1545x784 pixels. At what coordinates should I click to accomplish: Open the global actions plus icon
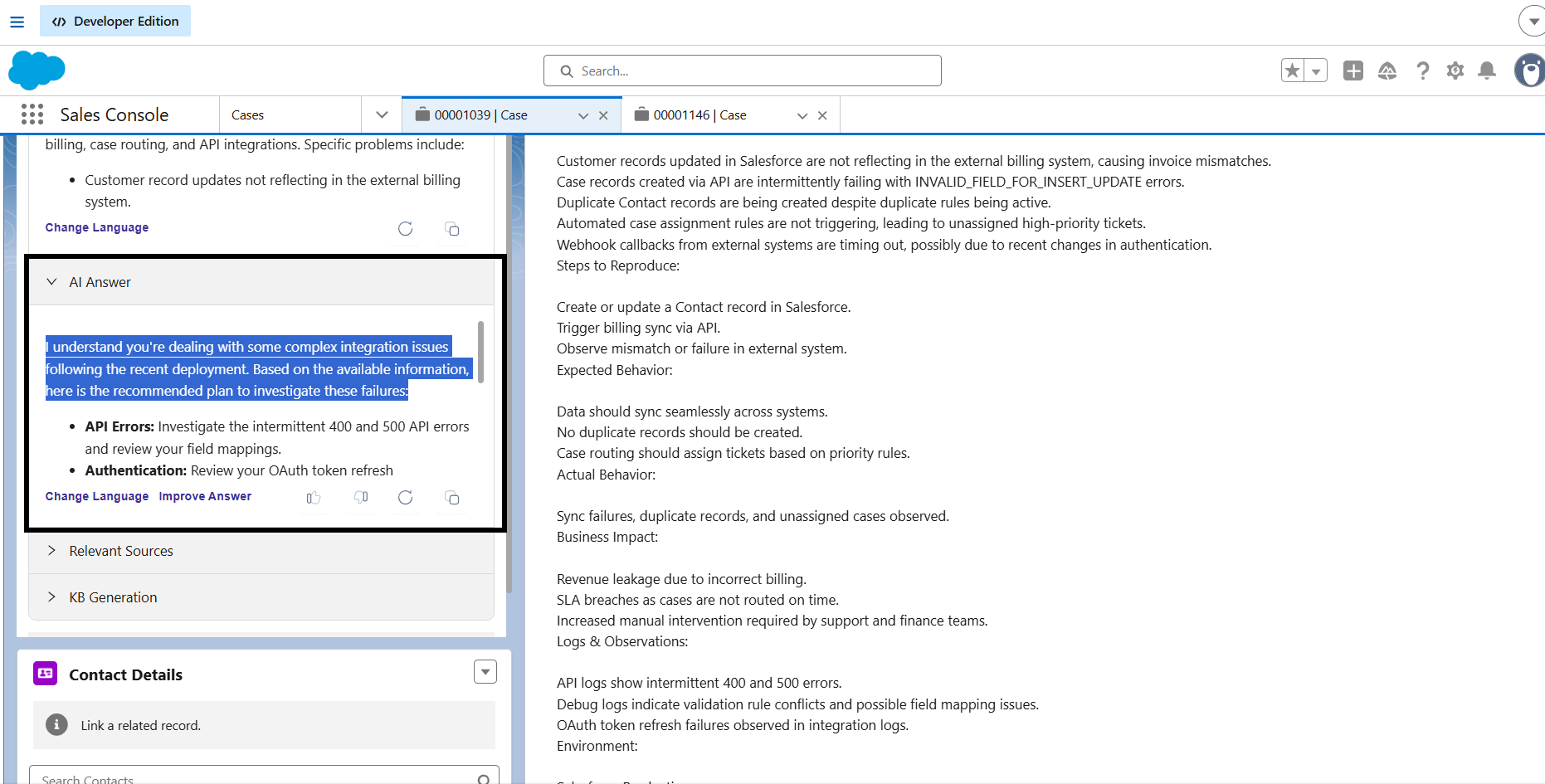(x=1353, y=71)
